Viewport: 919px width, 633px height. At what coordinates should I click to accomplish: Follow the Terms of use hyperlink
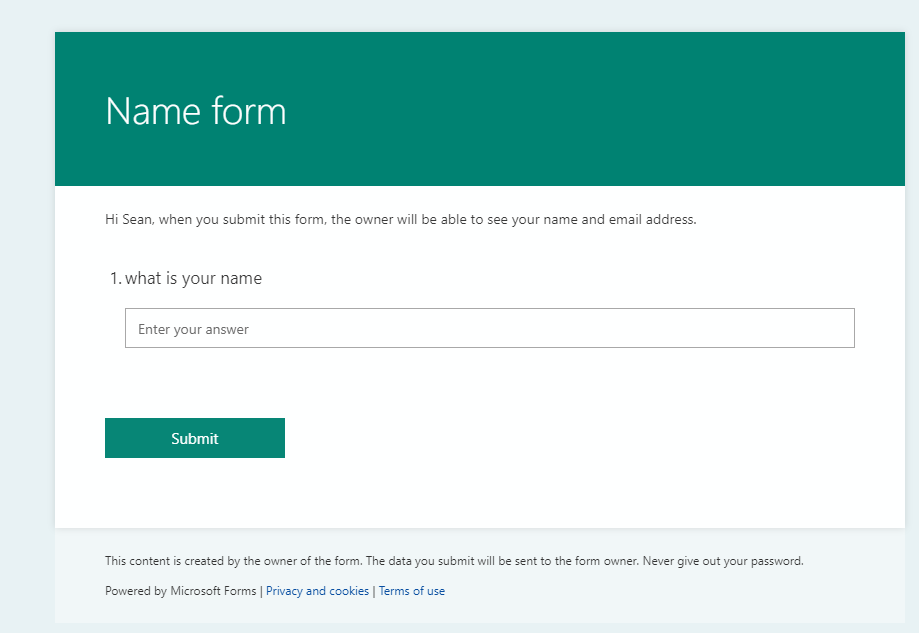(x=411, y=590)
